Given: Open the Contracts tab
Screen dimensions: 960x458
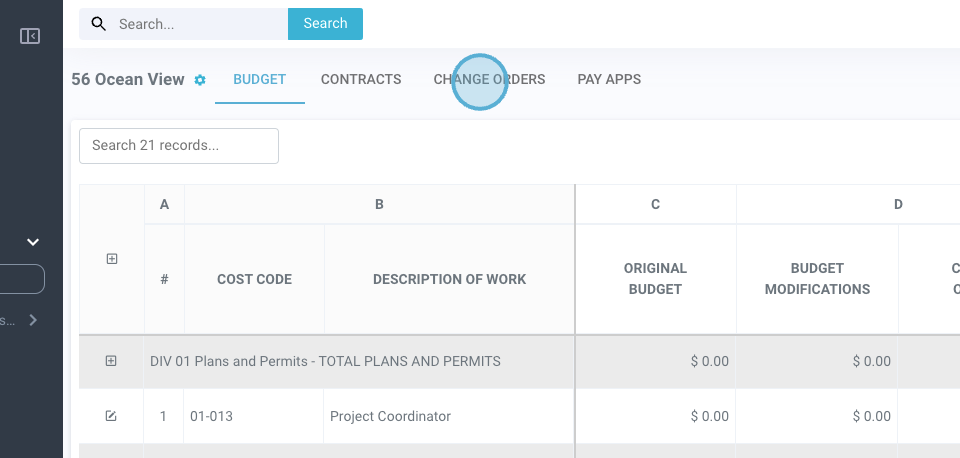Looking at the screenshot, I should click(x=361, y=80).
